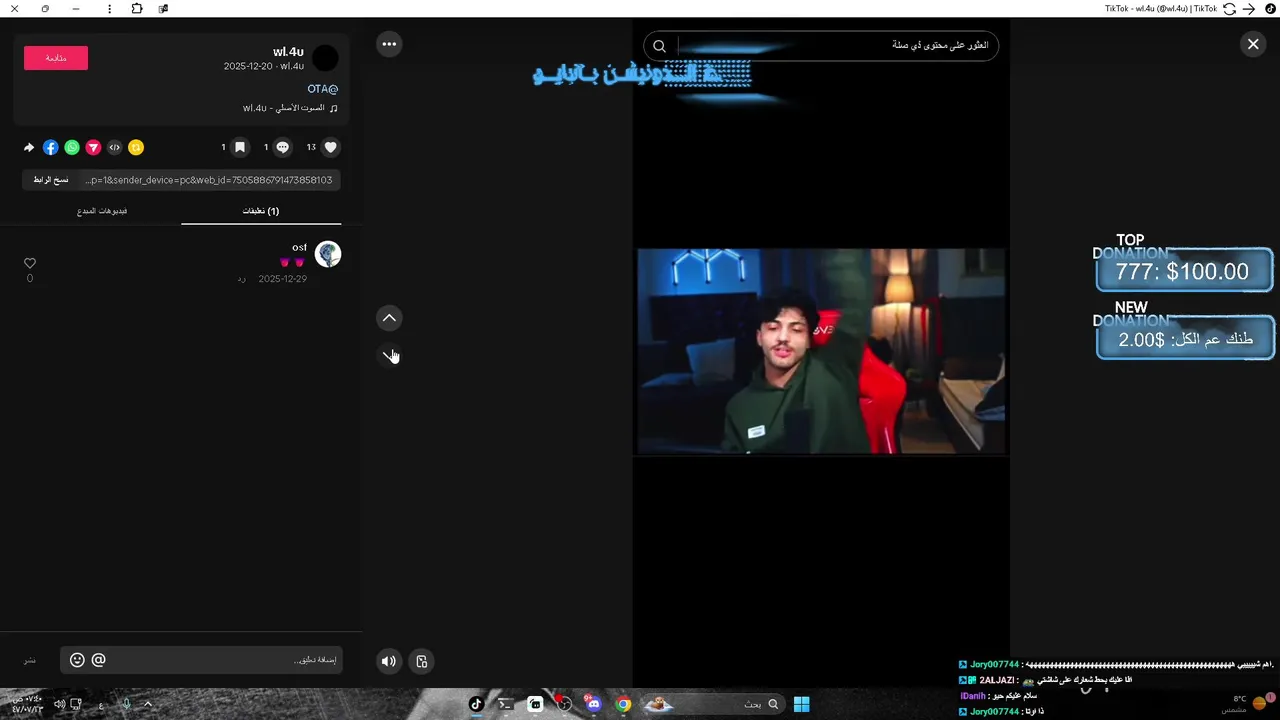1280x720 pixels.
Task: Show hidden tray icons with the chevron
Action: coord(148,704)
